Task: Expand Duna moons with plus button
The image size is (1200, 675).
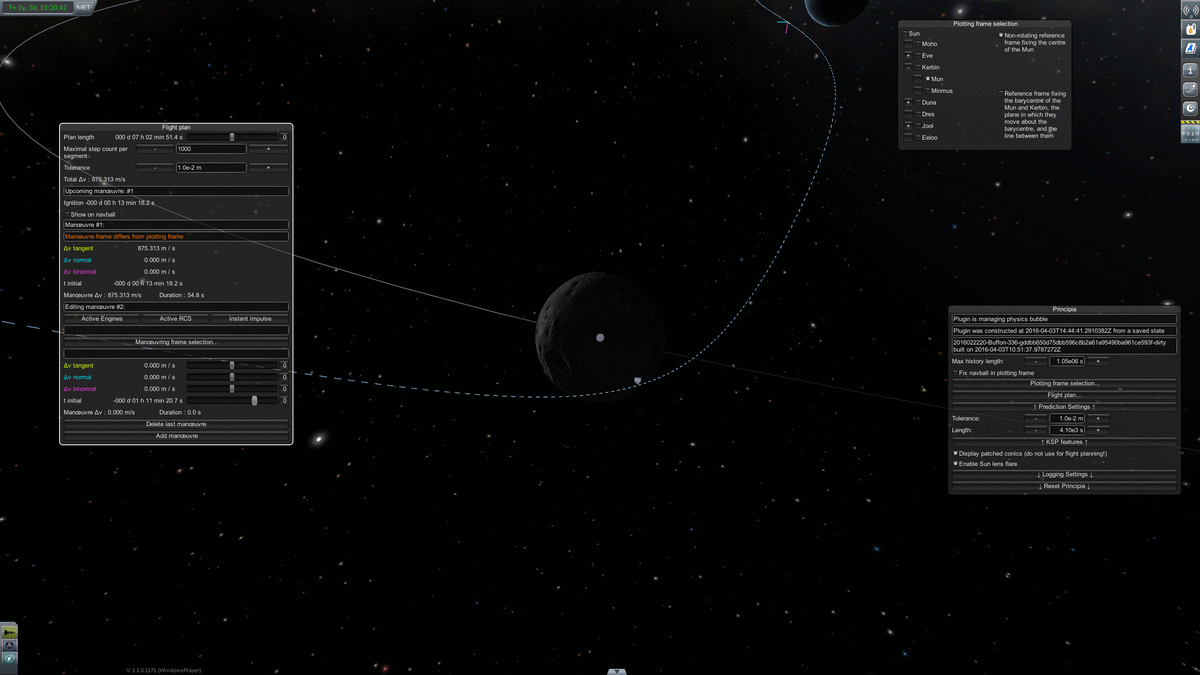Action: pyautogui.click(x=908, y=102)
